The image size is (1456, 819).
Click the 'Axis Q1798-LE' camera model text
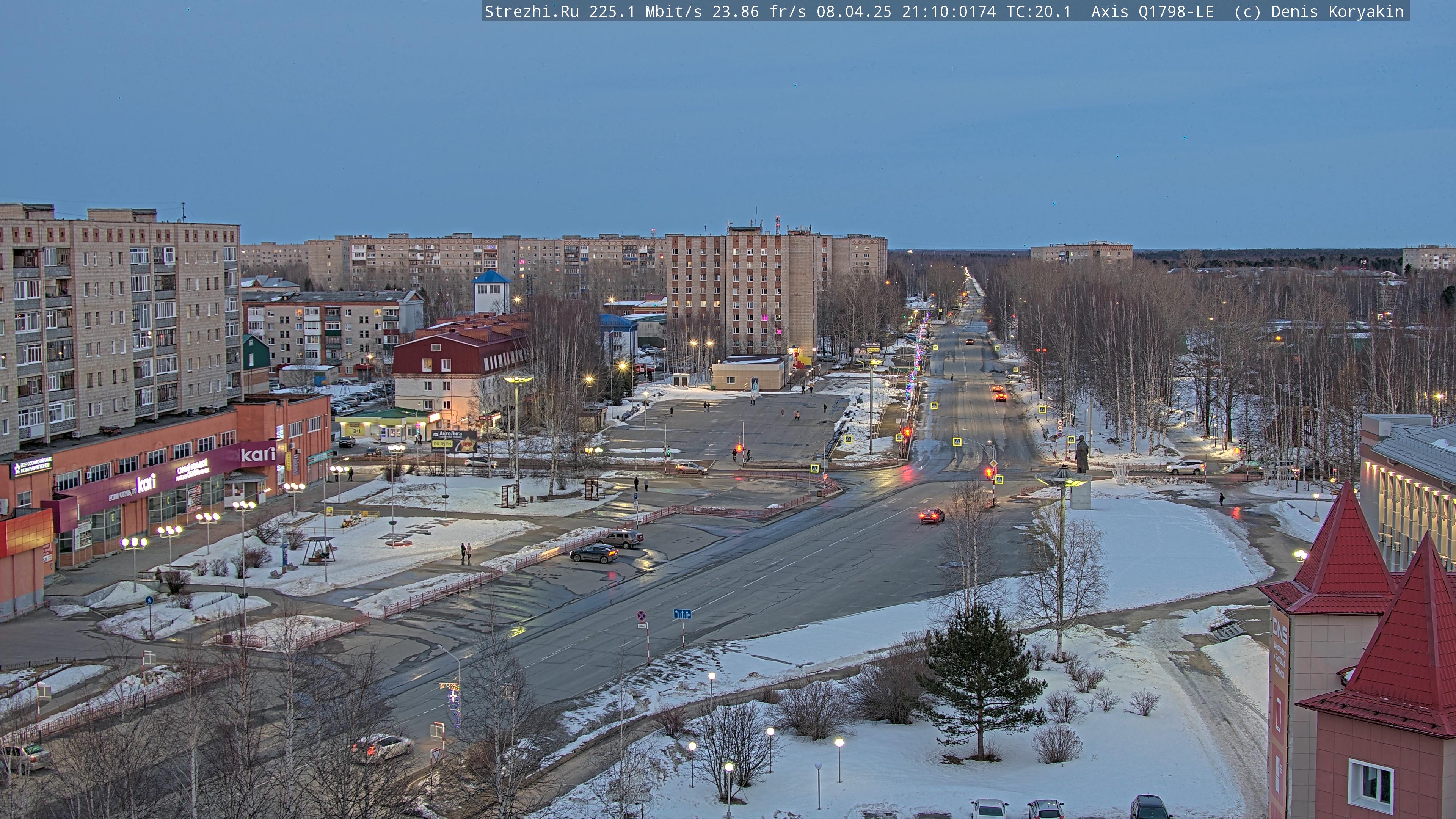[1153, 12]
